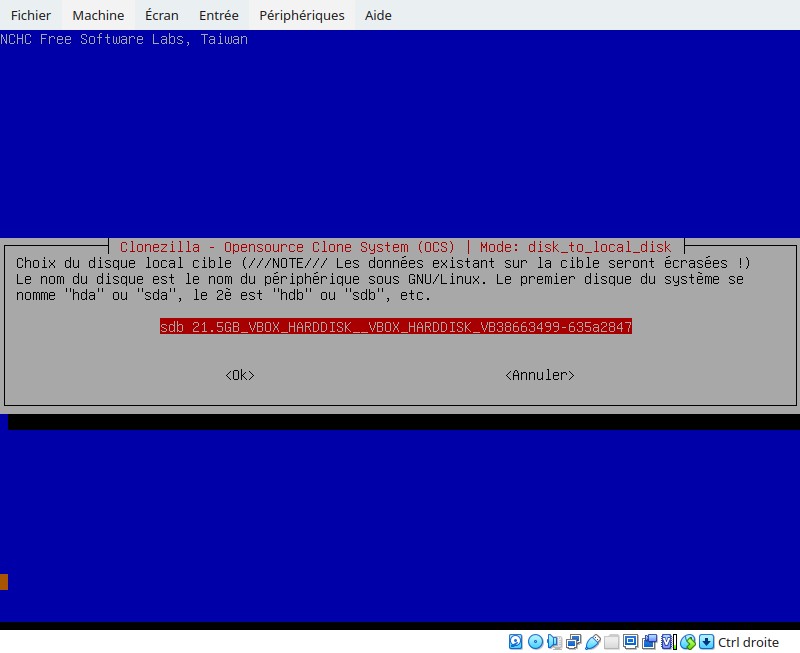Click the hard disk activity status icon

[515, 642]
